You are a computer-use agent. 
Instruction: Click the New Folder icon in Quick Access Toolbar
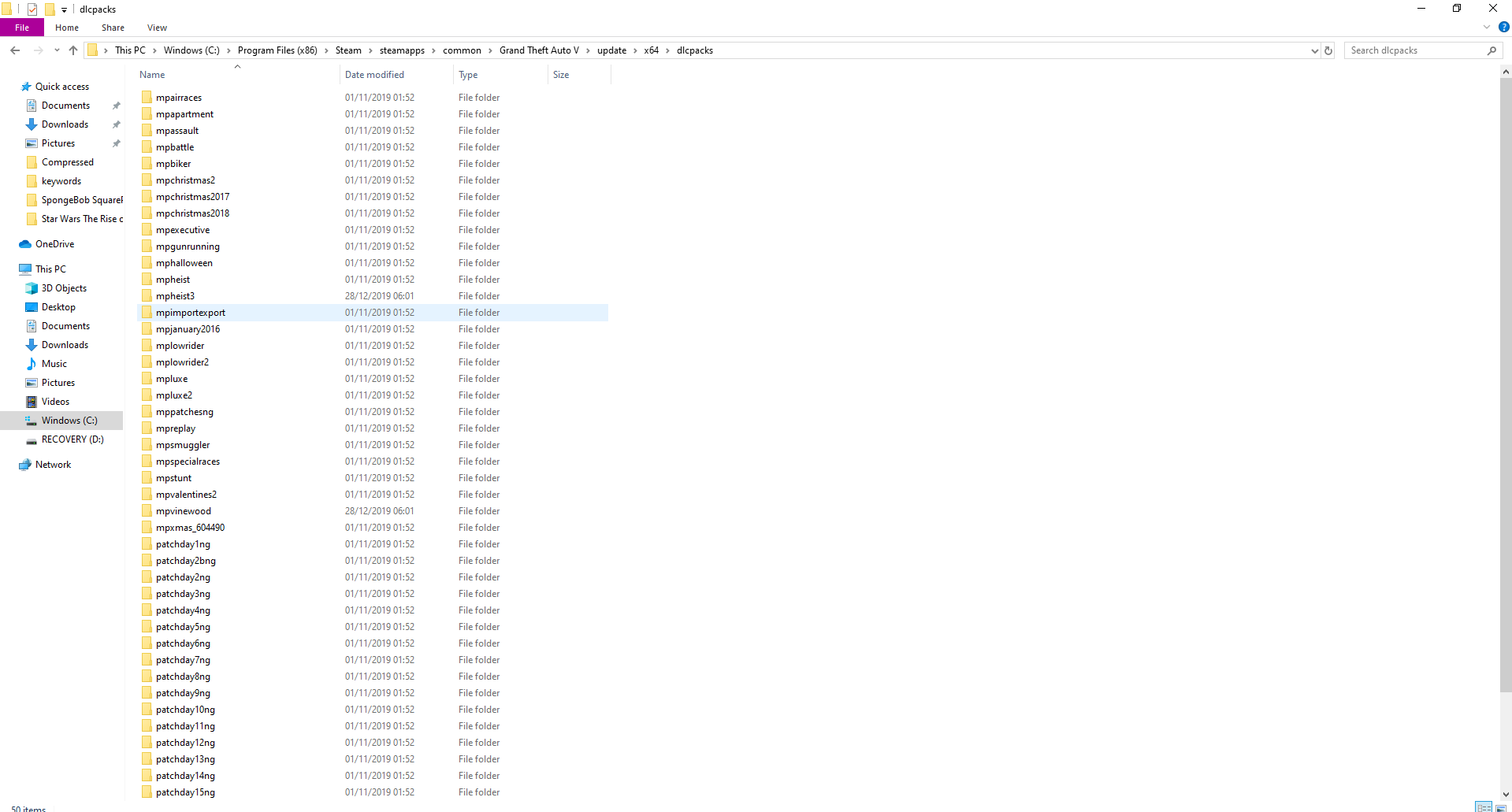coord(49,9)
